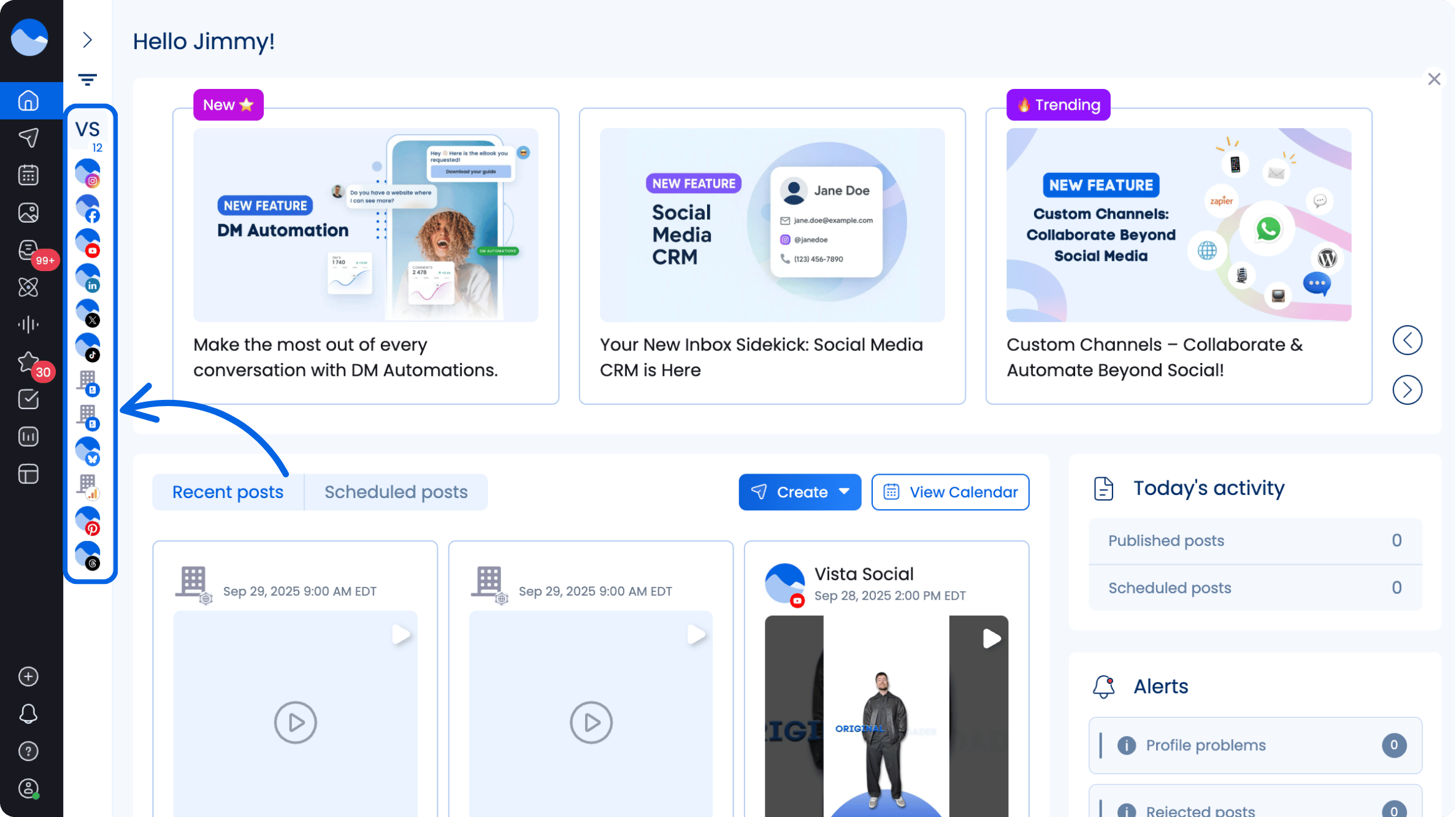This screenshot has height=817, width=1456.
Task: Select the Home icon in the sidebar
Action: pos(29,100)
